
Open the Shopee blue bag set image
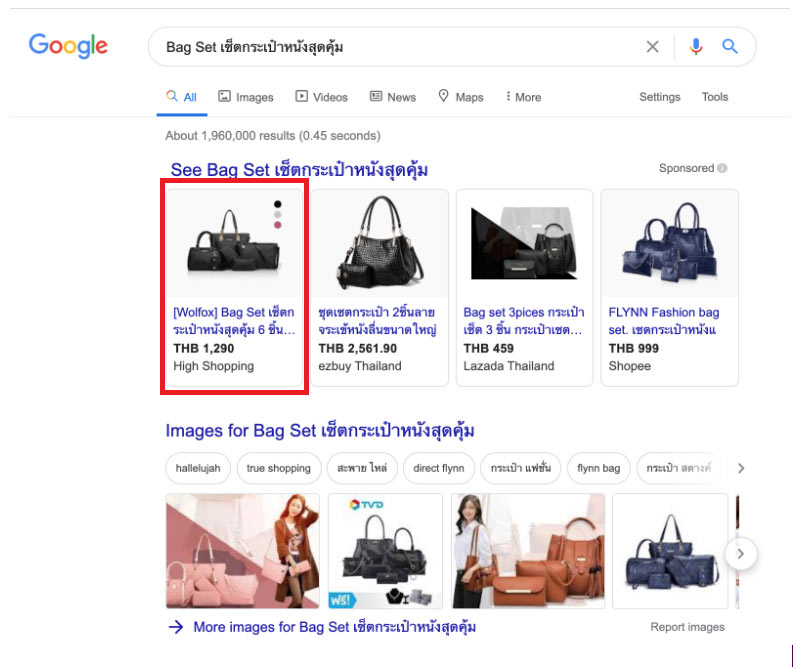pyautogui.click(x=669, y=243)
